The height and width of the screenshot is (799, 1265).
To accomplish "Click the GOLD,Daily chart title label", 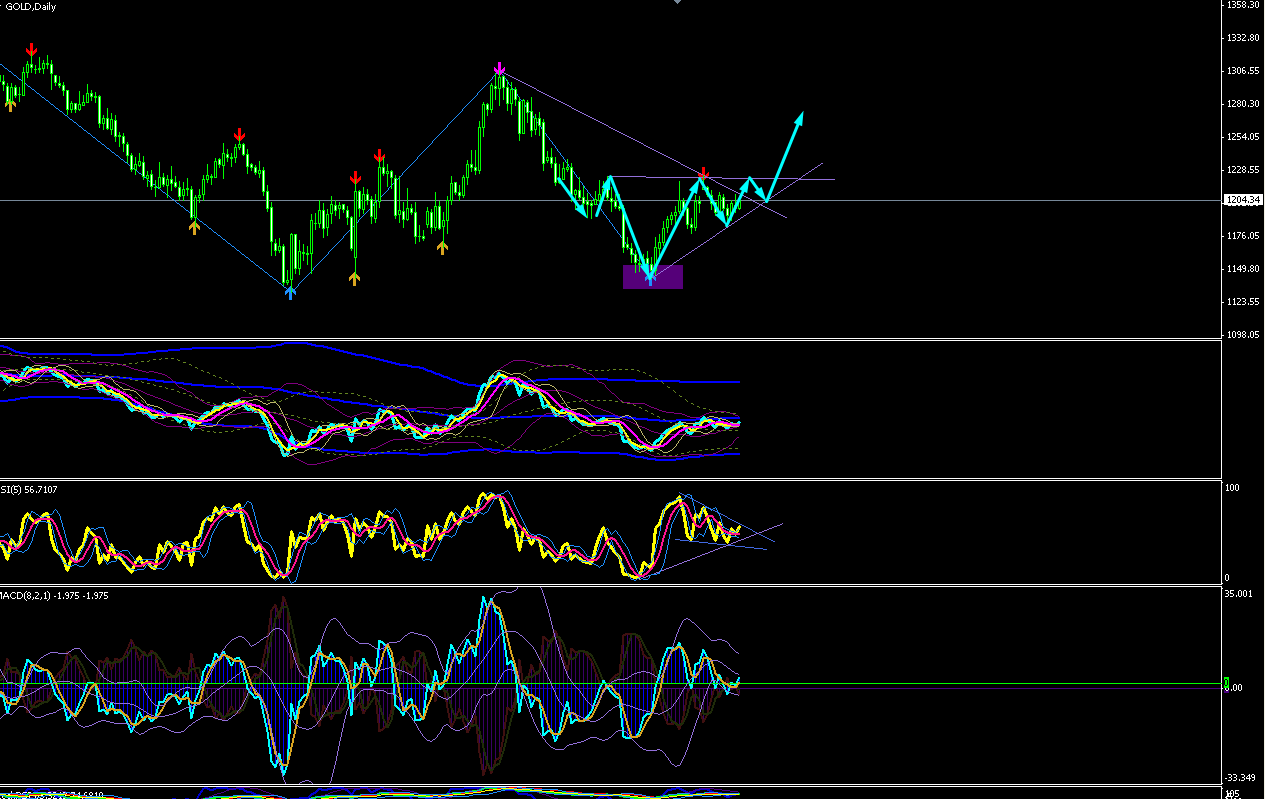I will click(x=29, y=7).
